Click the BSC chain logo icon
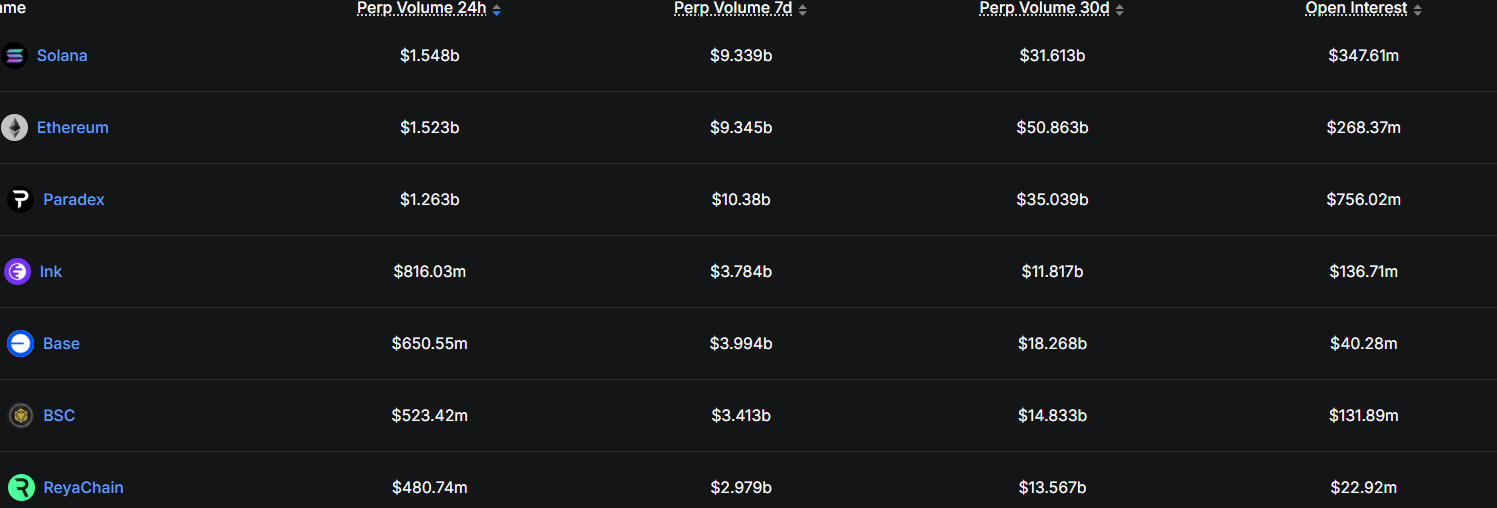The width and height of the screenshot is (1497, 508). click(x=20, y=416)
